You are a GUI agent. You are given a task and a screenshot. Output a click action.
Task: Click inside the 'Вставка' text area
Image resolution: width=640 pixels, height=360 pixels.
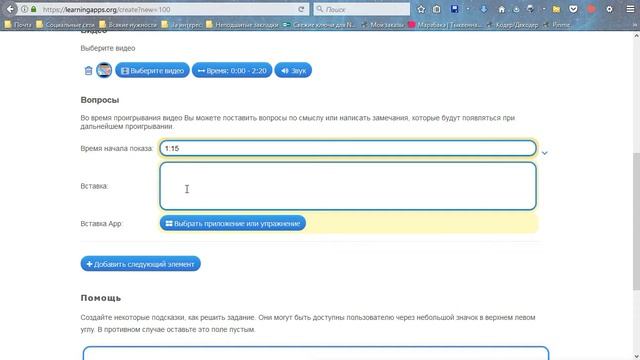(x=348, y=186)
